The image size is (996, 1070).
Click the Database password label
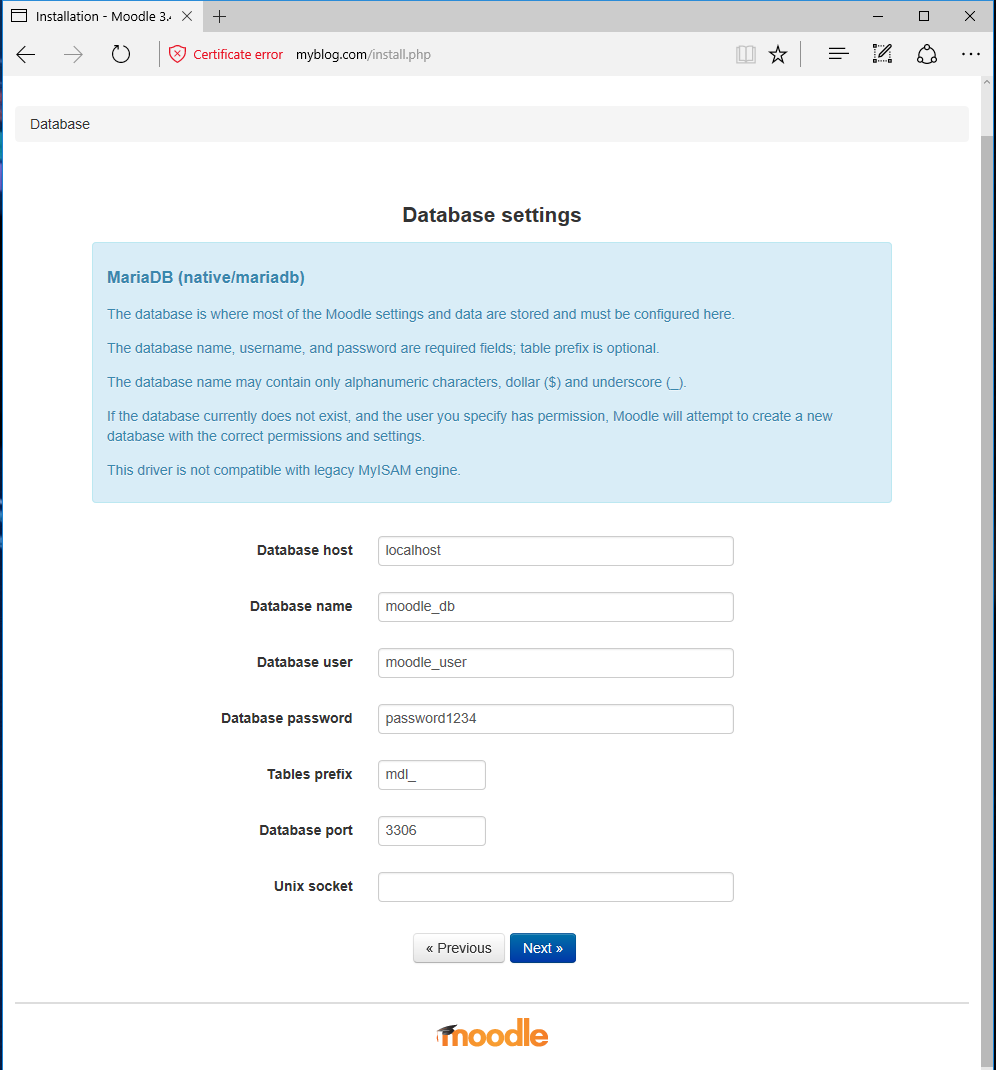(287, 718)
